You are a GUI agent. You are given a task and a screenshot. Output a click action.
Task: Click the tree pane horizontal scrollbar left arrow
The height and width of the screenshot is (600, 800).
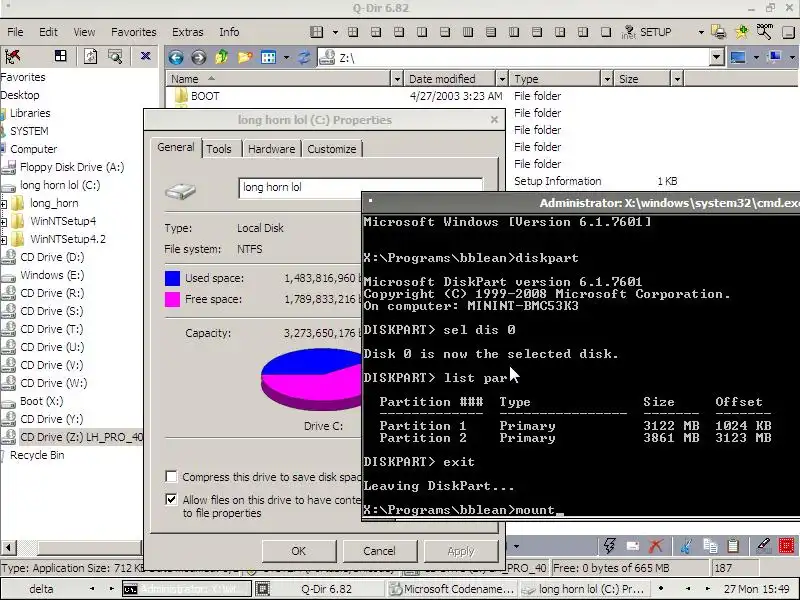tap(8, 547)
